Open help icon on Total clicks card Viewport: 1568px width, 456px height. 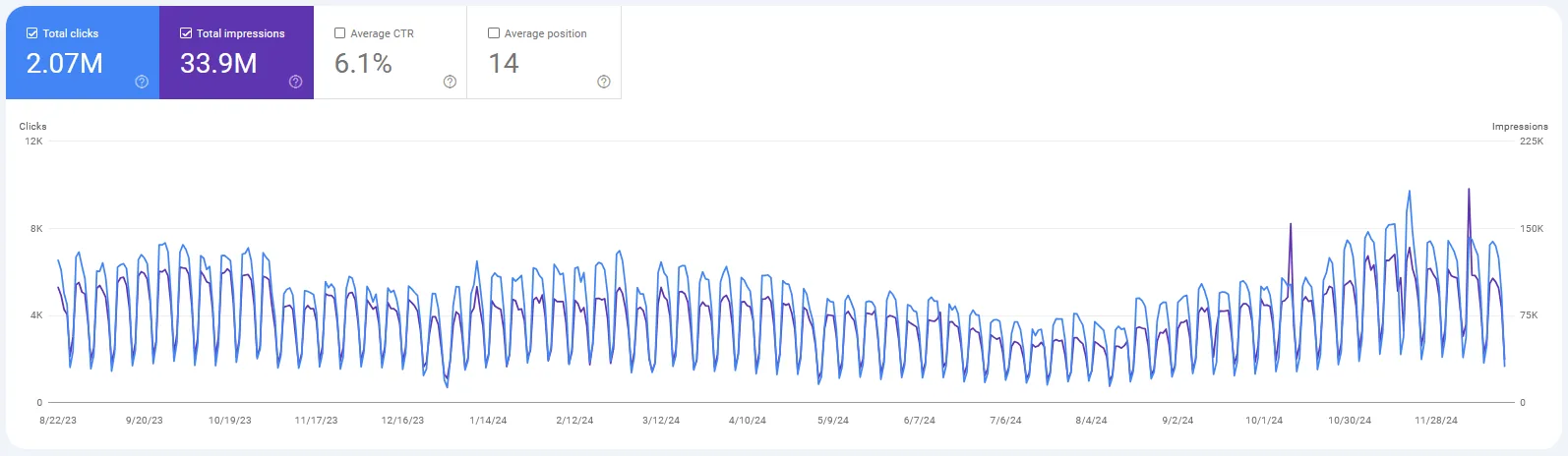142,82
